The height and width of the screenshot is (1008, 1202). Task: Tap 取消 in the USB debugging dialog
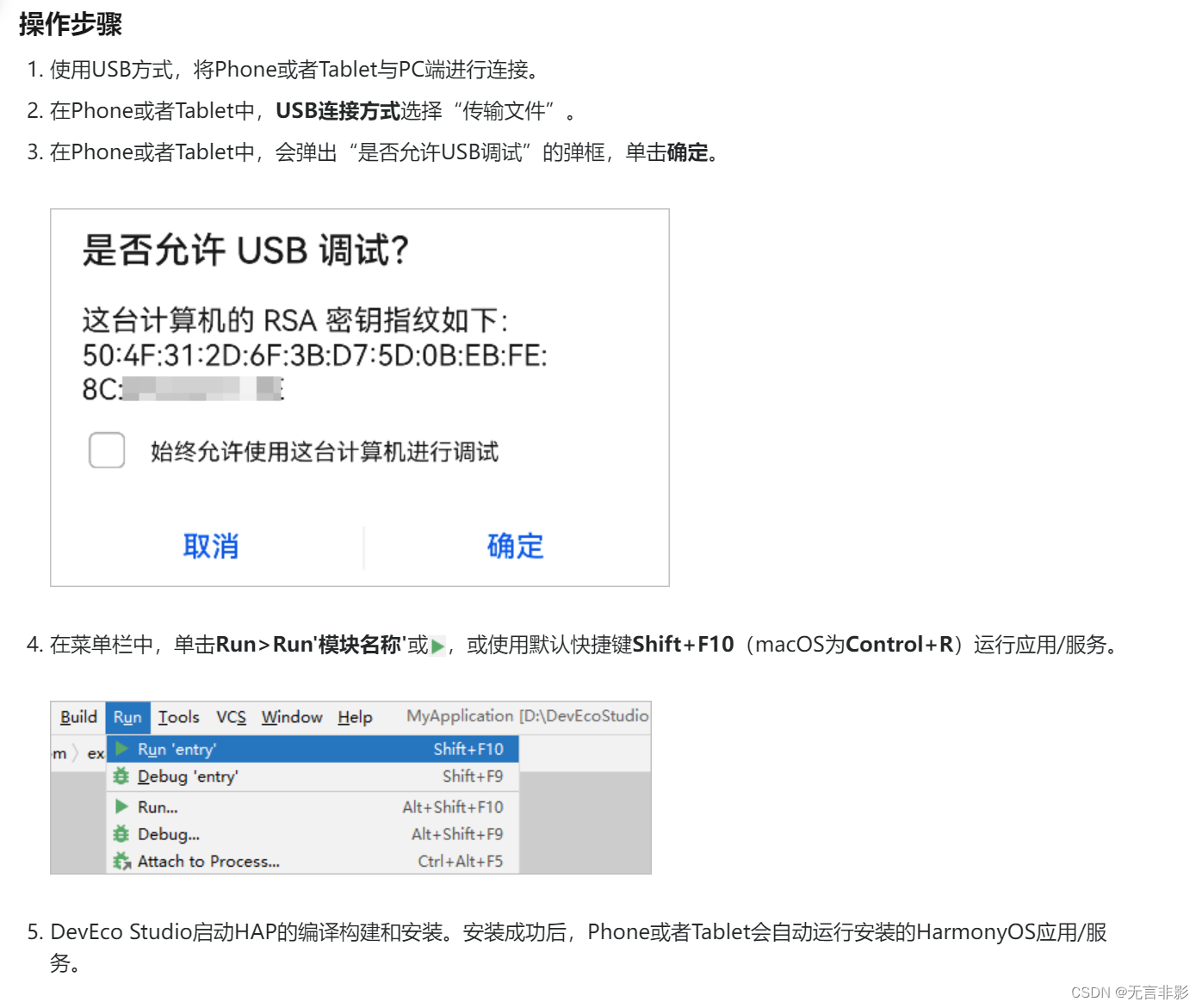210,547
